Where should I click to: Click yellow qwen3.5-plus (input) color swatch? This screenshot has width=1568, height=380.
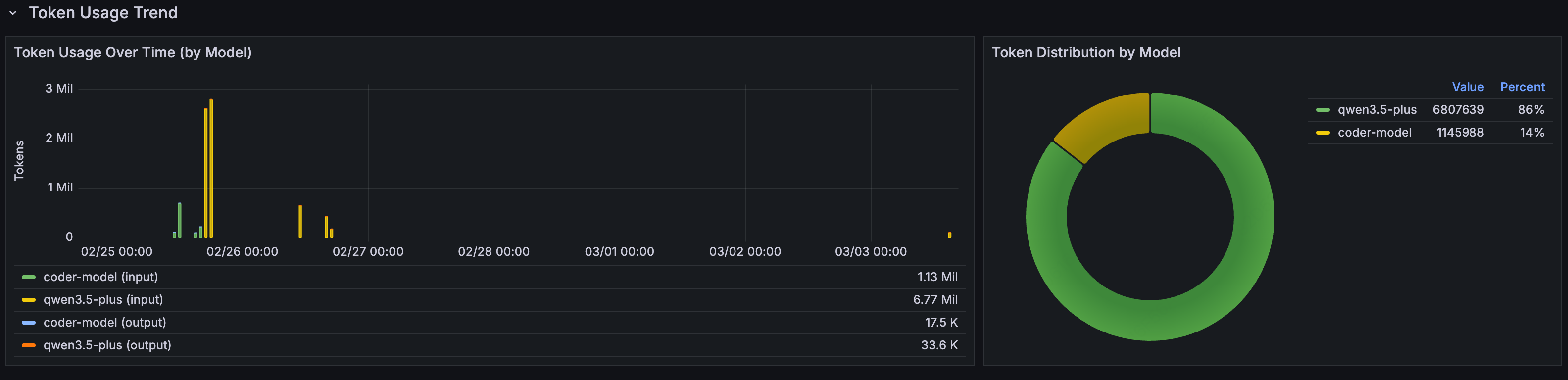point(29,300)
